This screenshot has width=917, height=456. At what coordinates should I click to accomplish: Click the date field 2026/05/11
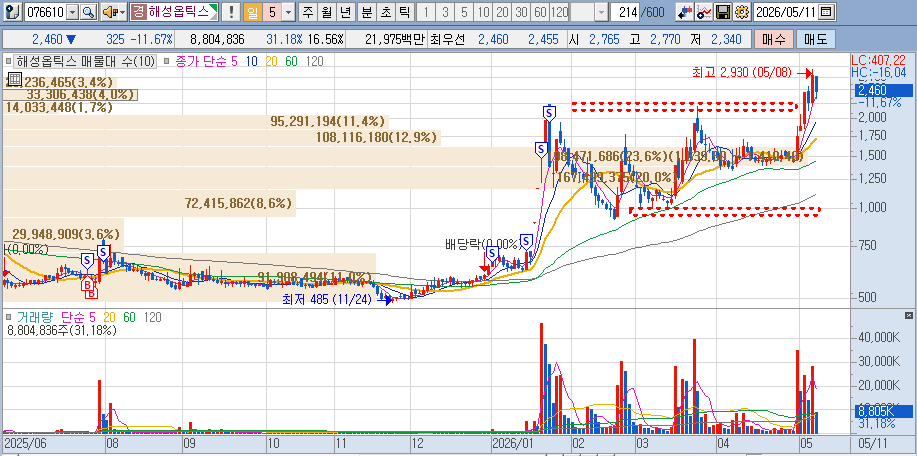[x=787, y=11]
